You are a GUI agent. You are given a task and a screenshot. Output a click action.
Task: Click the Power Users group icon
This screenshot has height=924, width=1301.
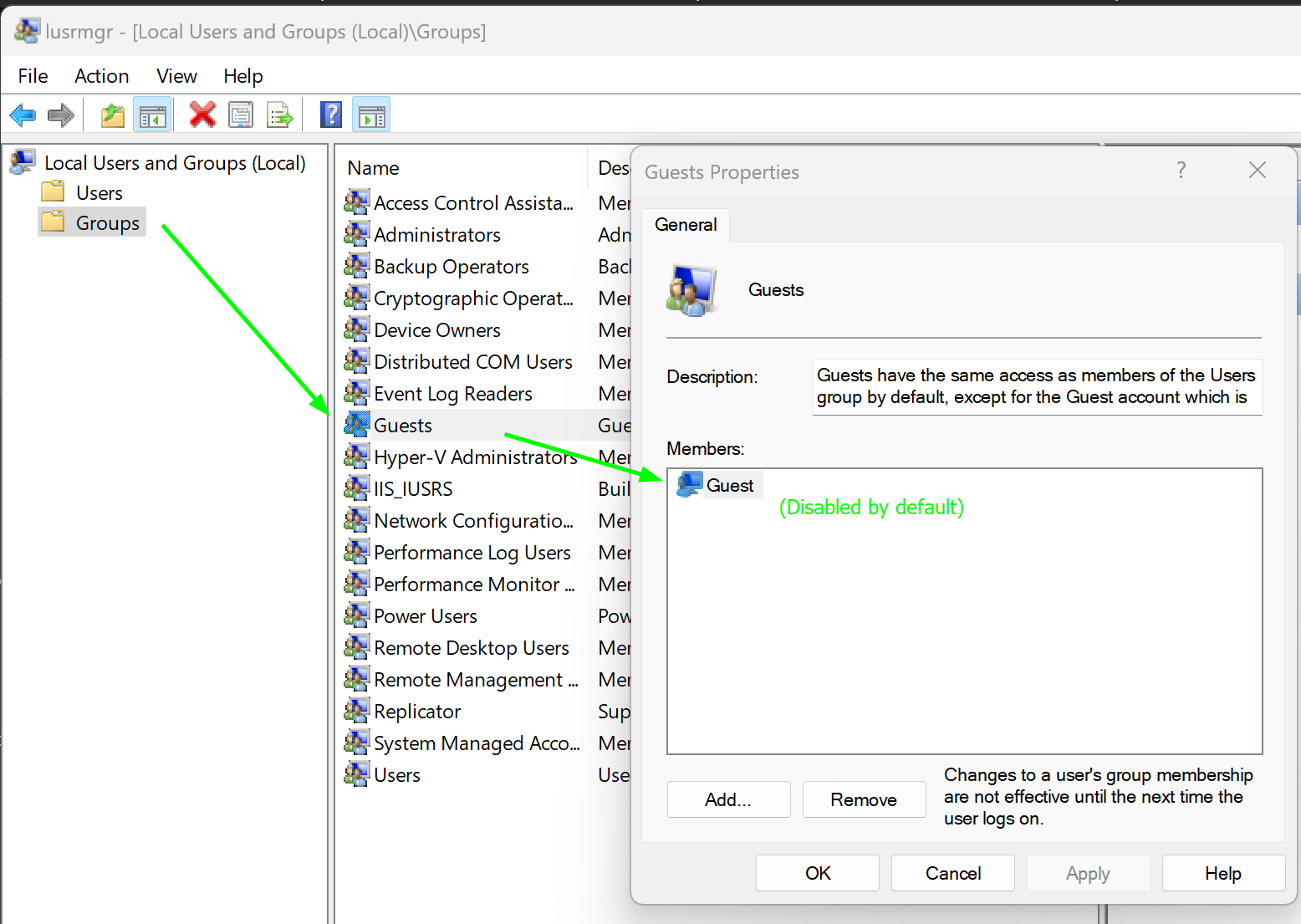tap(357, 615)
